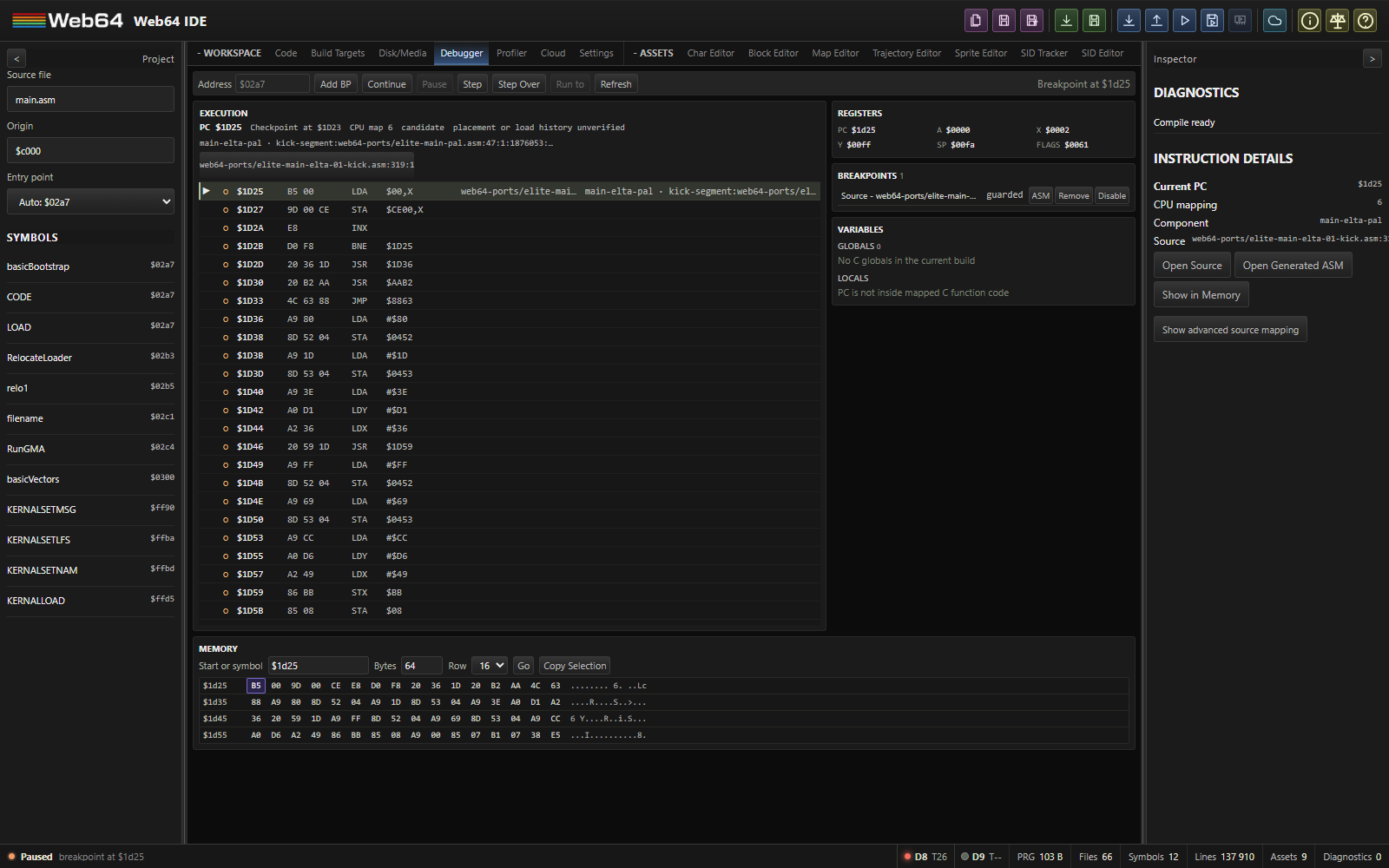Click the memory Start or symbol field
The image size is (1389, 868).
318,666
